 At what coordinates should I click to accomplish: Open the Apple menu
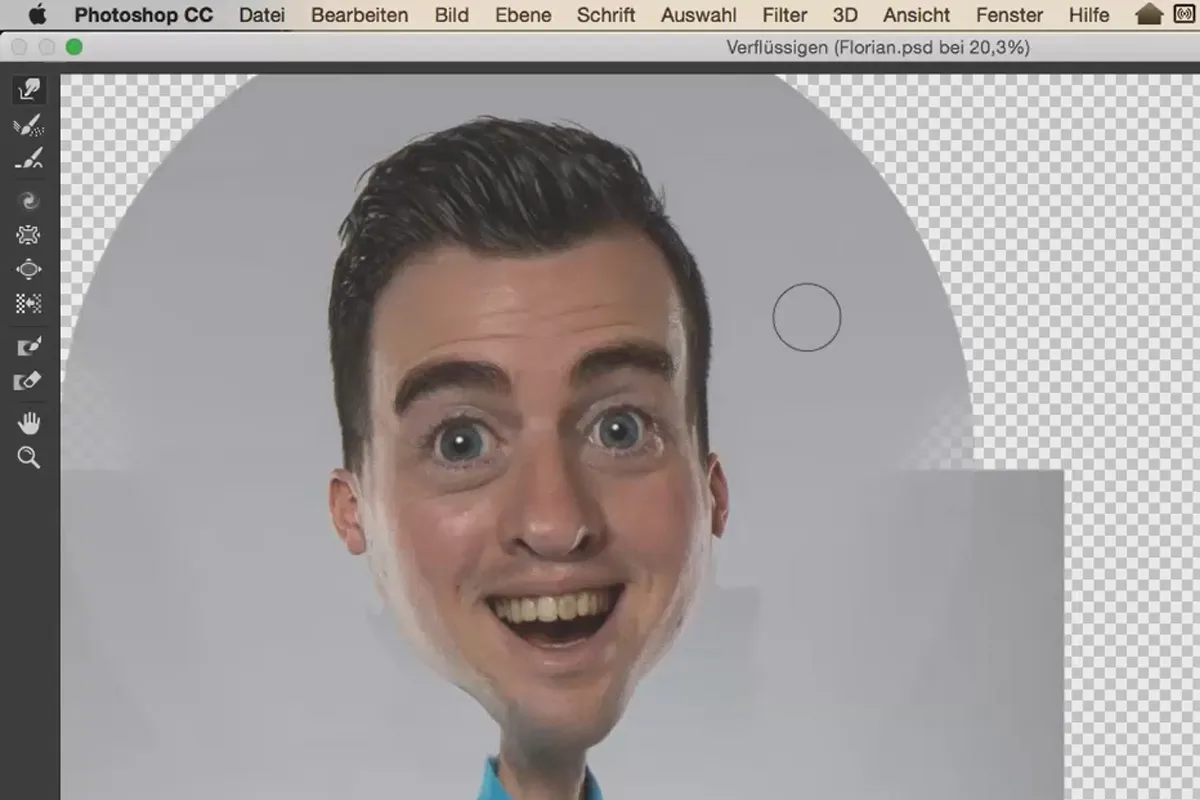(38, 14)
